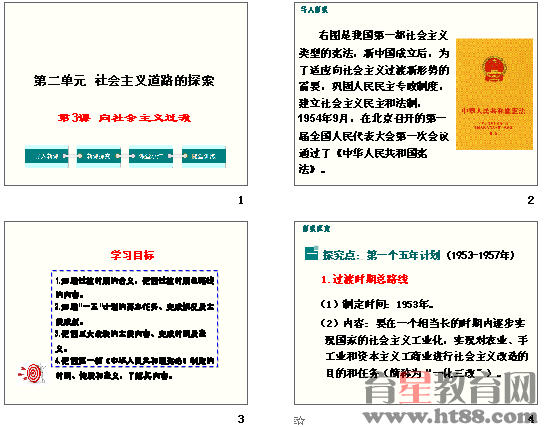551x427 pixels.
Task: Click the national emblem on the book cover
Action: pos(494,69)
